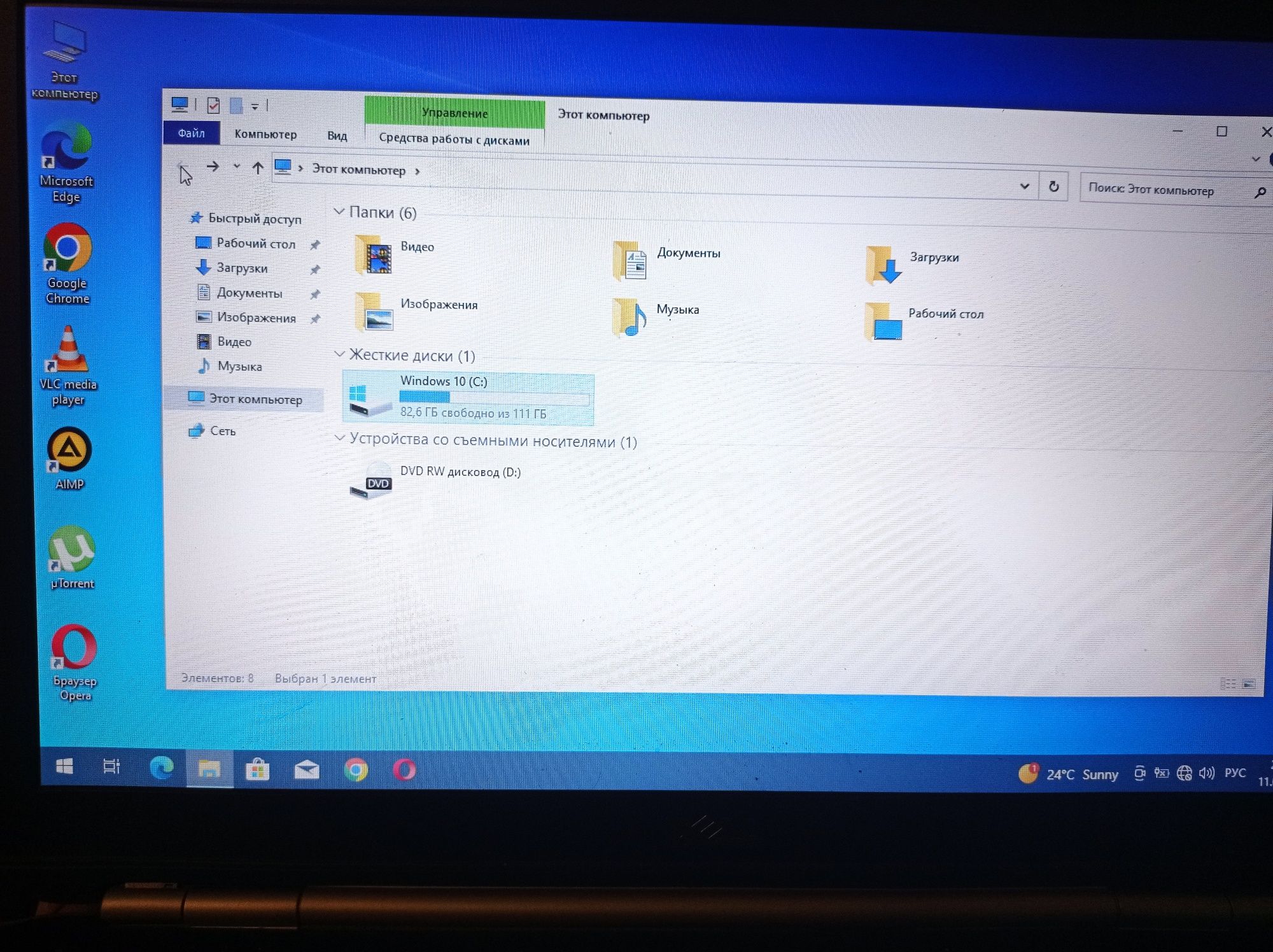
Task: Click breadcrumb chevron after Этот компьютер
Action: 418,171
